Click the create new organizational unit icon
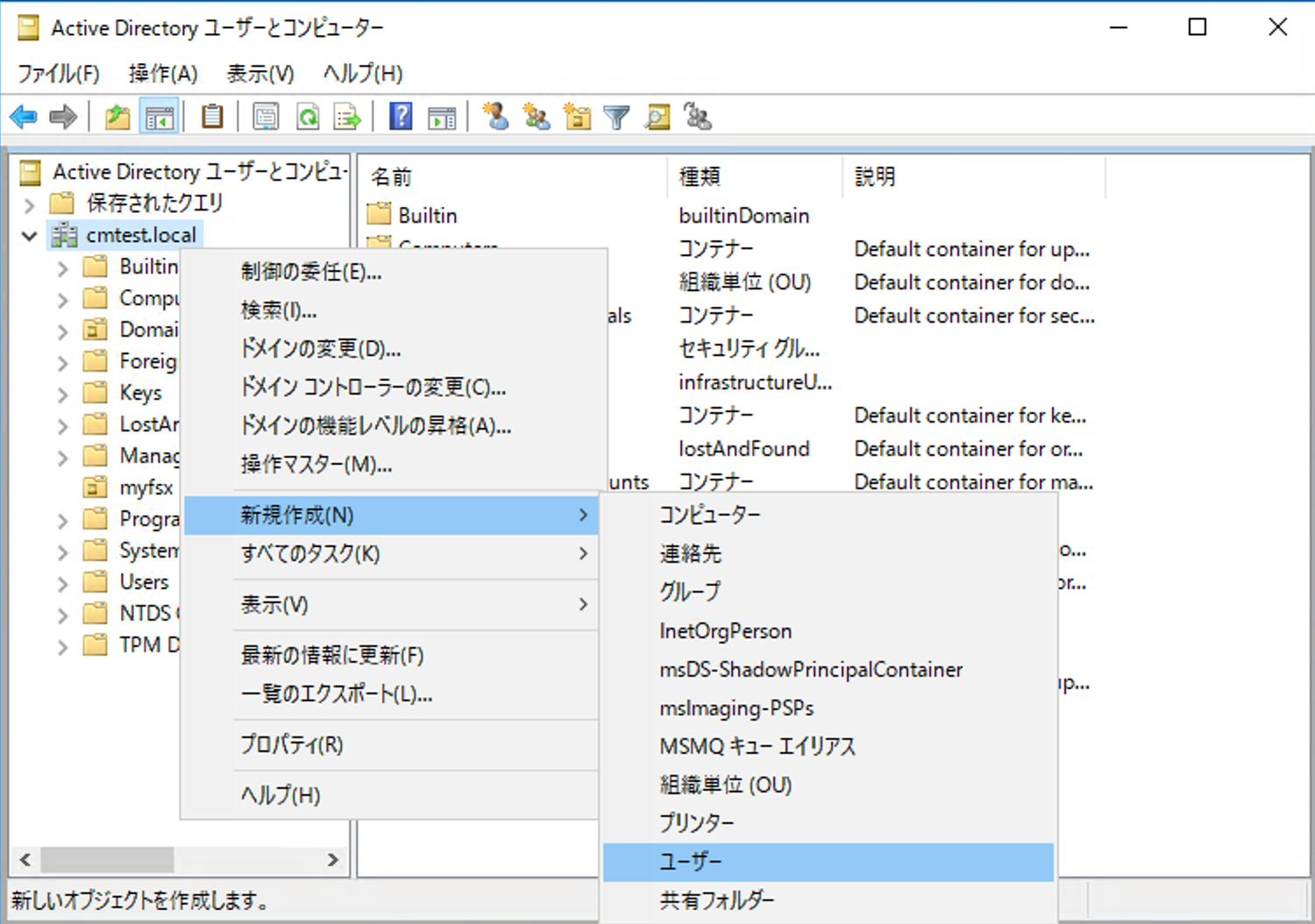 pyautogui.click(x=577, y=117)
